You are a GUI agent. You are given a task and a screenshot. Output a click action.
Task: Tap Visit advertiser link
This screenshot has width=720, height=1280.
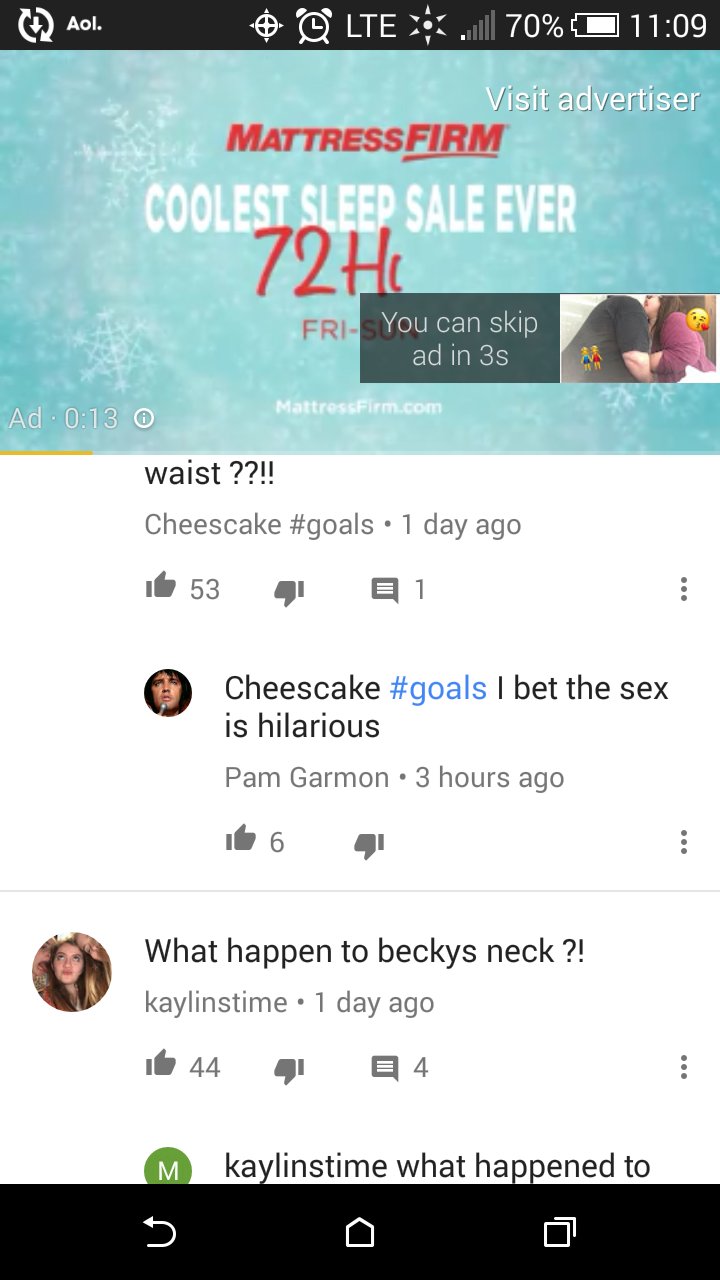coord(592,99)
